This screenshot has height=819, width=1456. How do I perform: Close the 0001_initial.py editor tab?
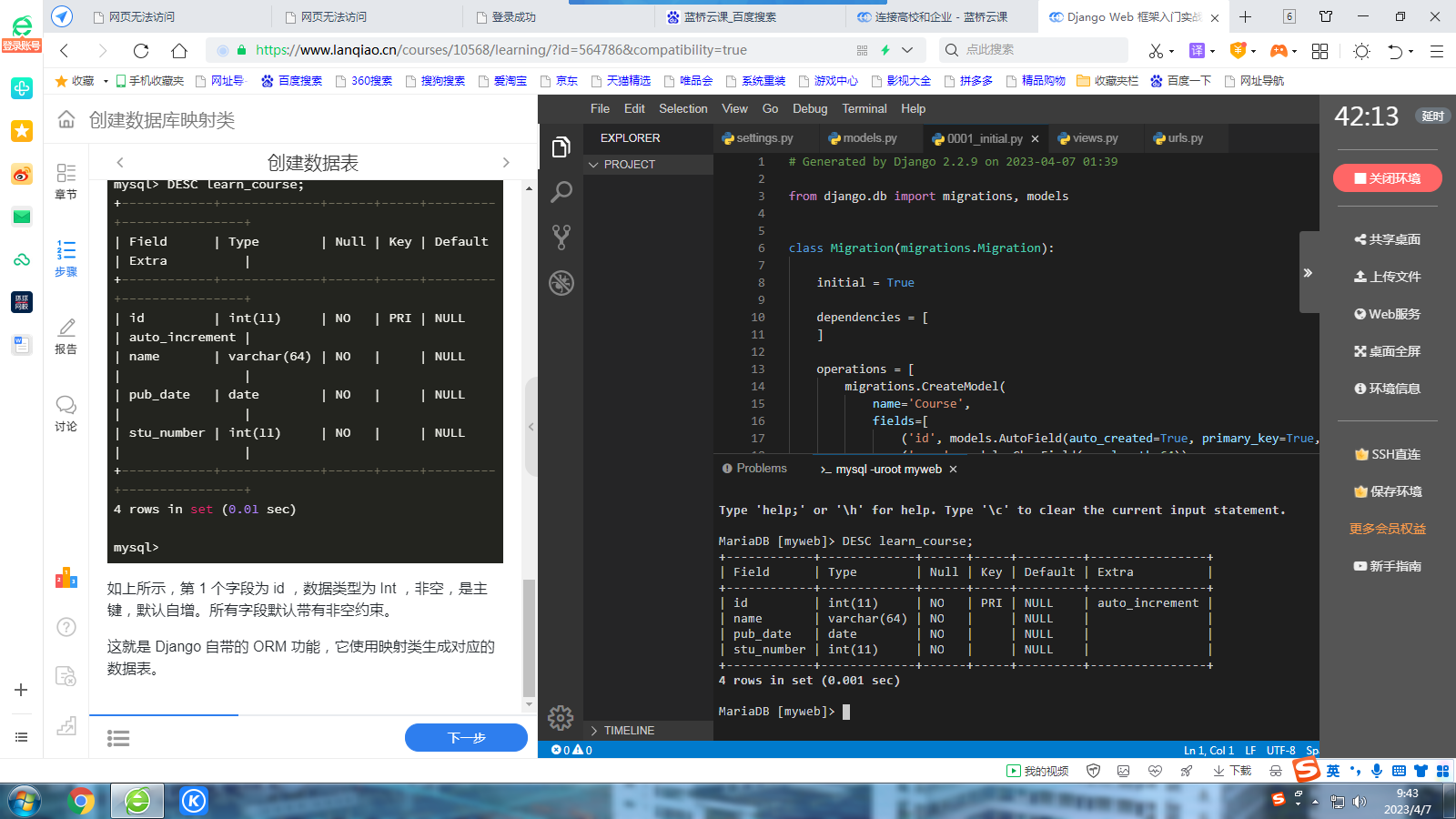(1035, 139)
